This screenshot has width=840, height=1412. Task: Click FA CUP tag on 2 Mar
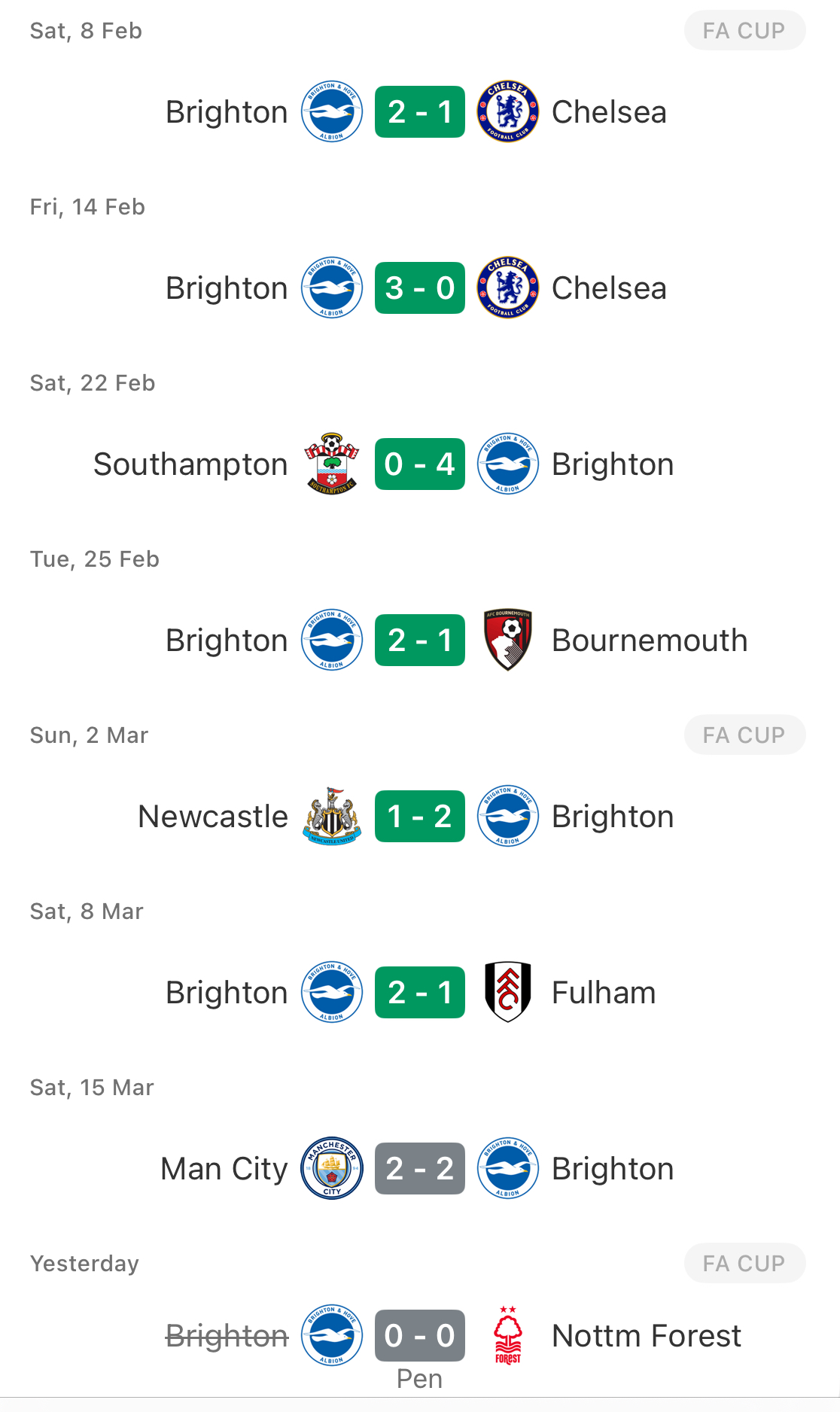[x=744, y=735]
